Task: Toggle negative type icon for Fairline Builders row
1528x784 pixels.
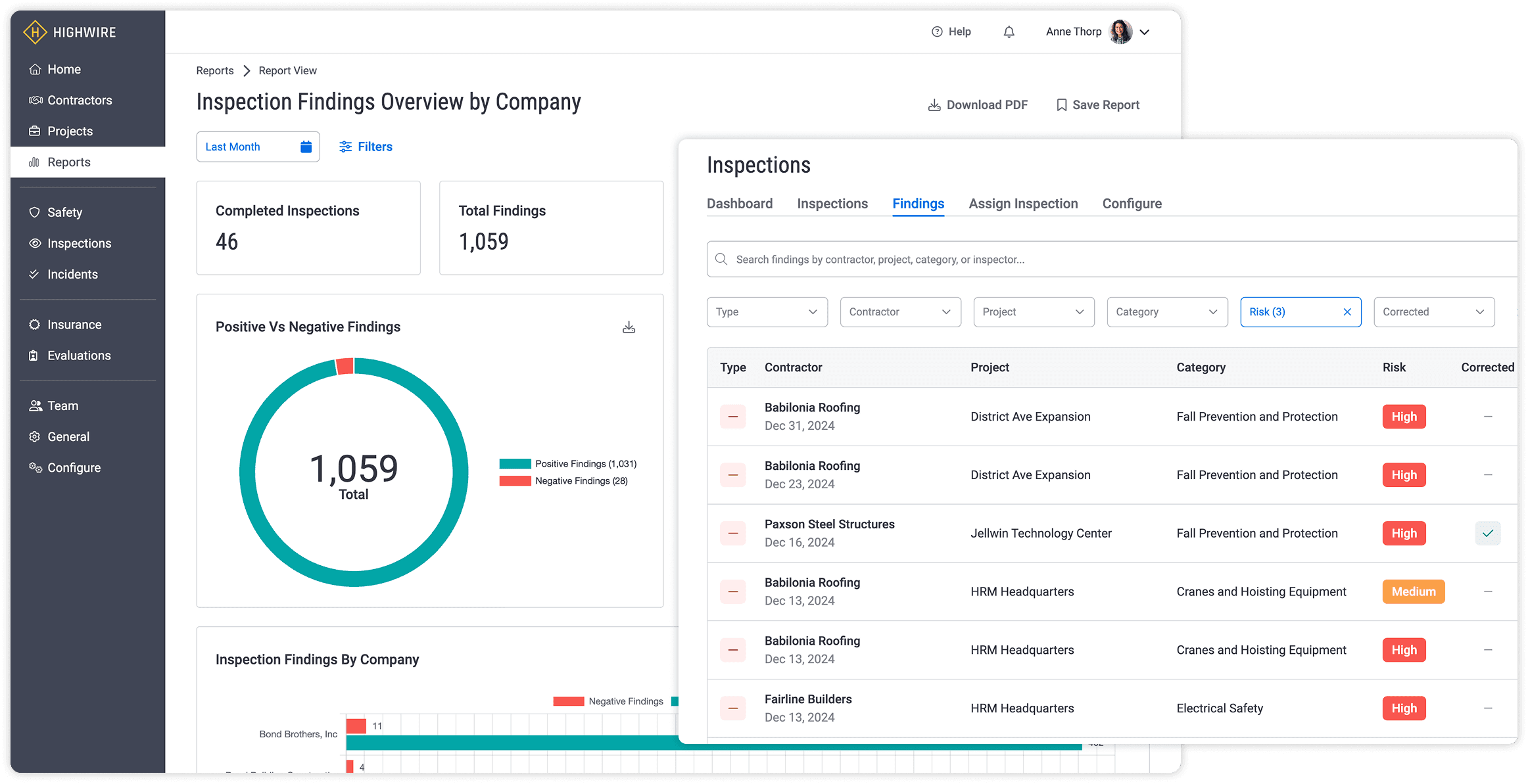Action: [x=732, y=708]
